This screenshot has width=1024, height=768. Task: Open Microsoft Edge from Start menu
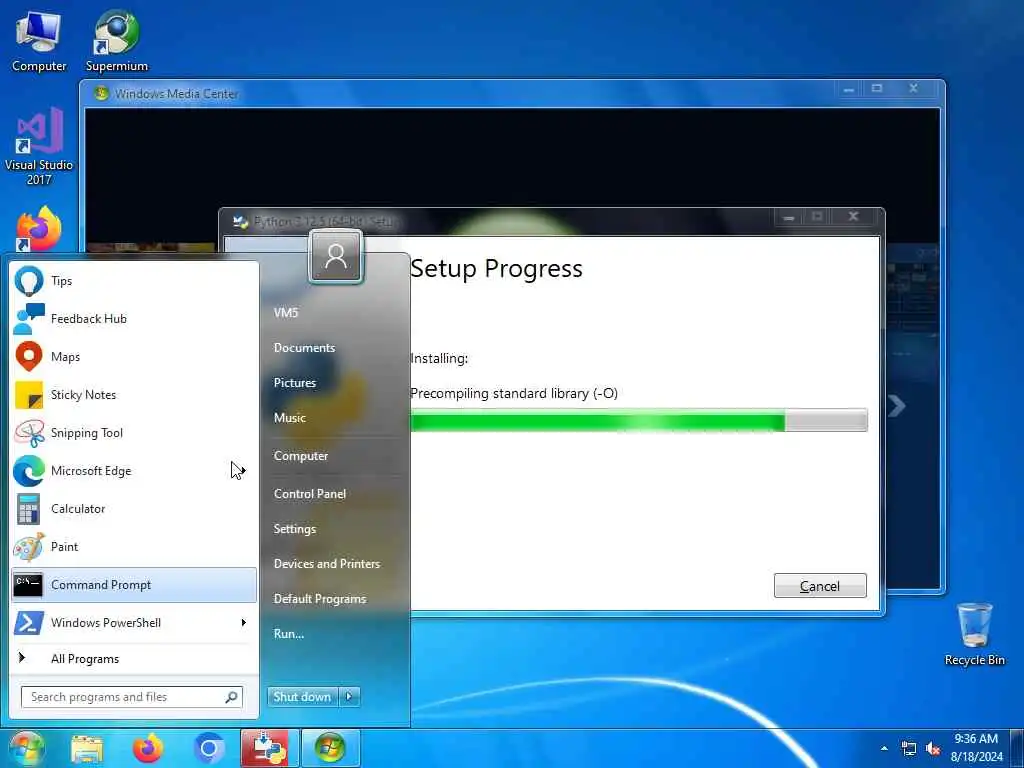pos(134,471)
